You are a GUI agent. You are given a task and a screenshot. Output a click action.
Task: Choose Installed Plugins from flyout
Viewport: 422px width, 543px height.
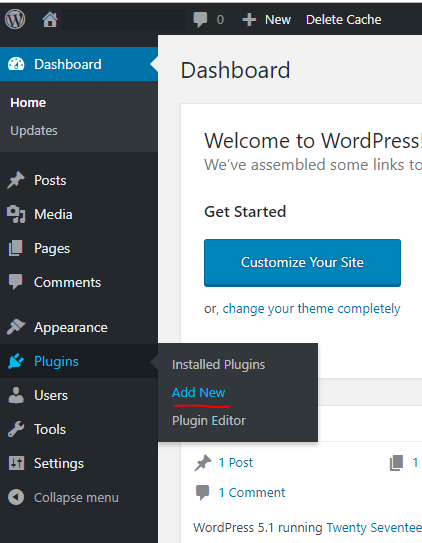pos(218,365)
